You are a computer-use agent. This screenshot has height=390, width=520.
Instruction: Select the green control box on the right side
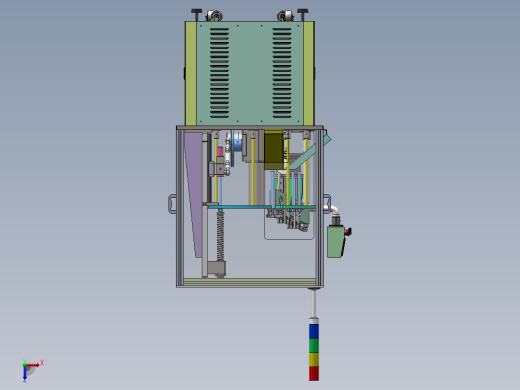tap(336, 241)
